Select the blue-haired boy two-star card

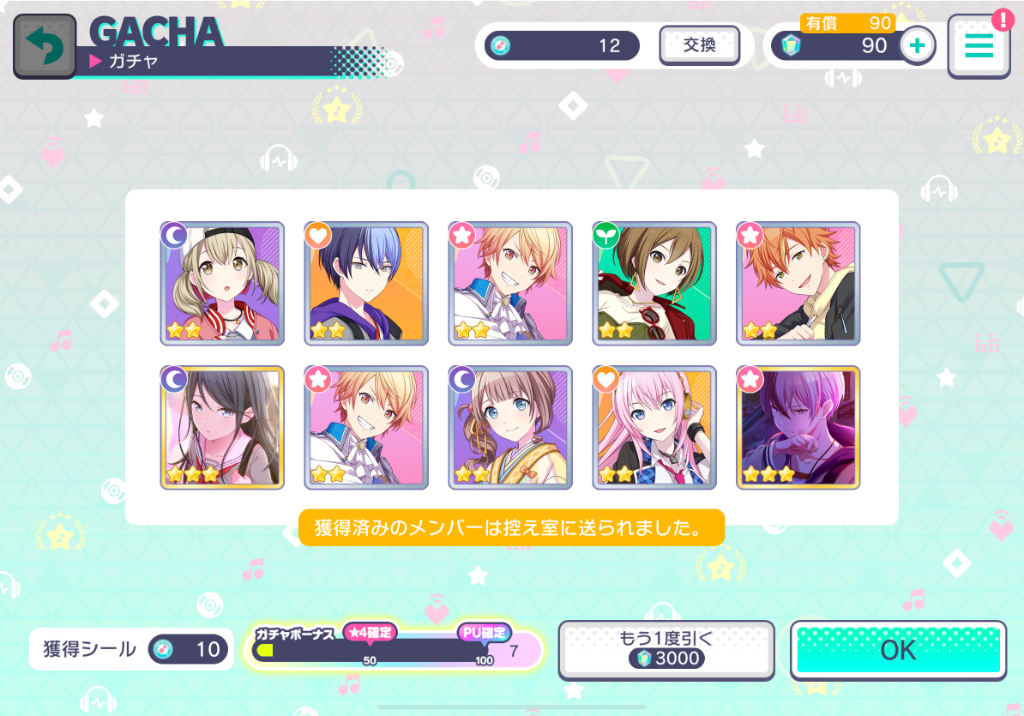366,284
